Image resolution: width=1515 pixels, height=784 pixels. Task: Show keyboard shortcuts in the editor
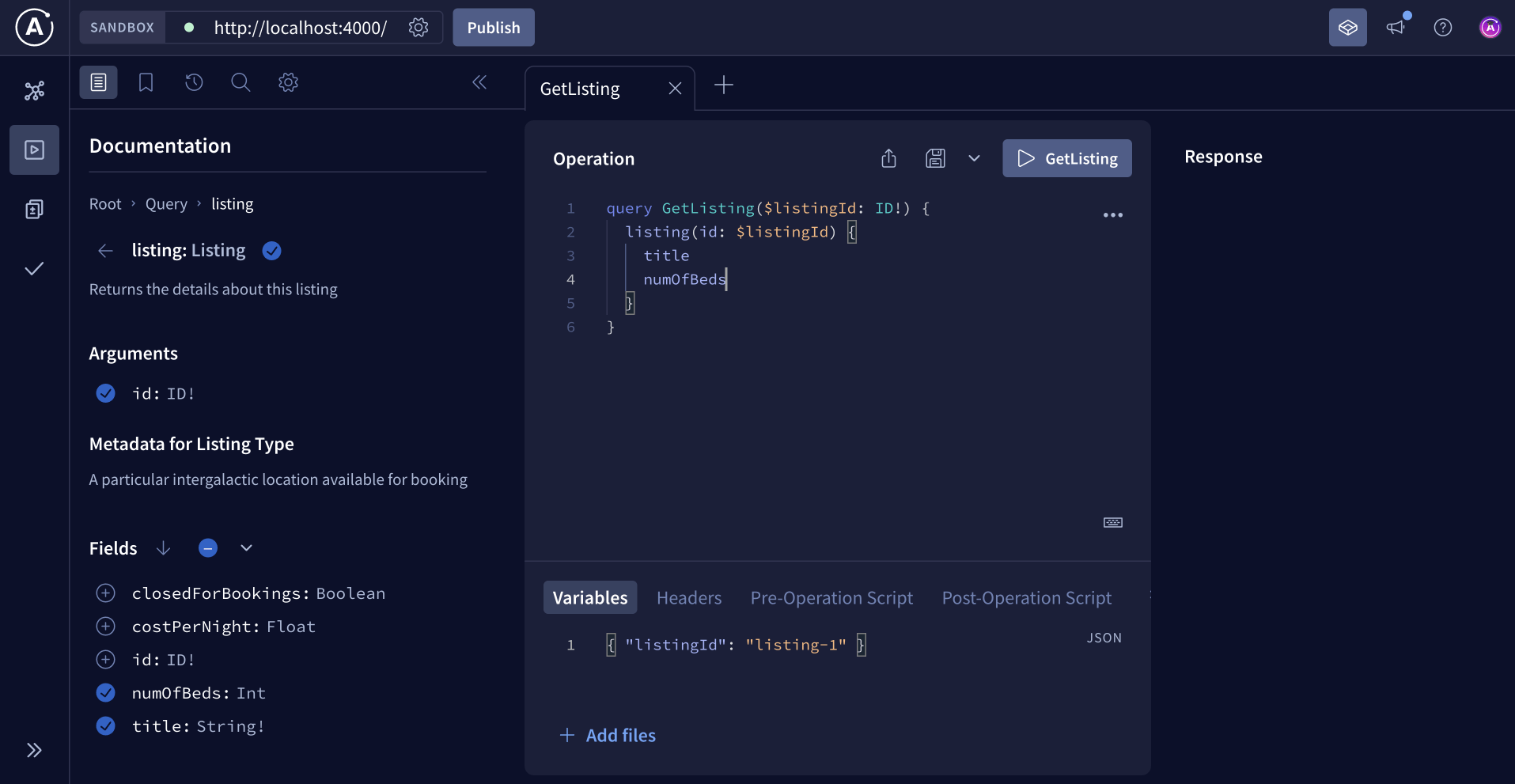coord(1112,522)
